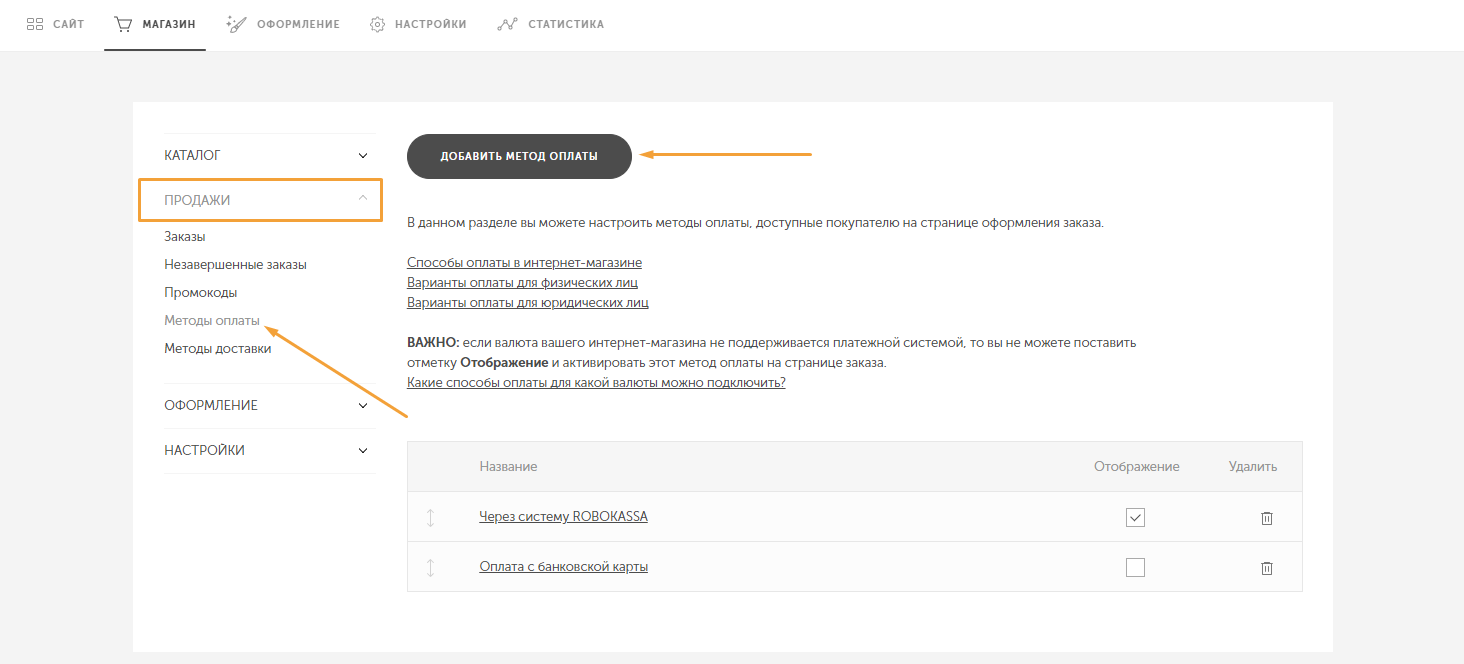This screenshot has height=664, width=1464.
Task: Click the shopping cart icon for МАГАЗИН
Action: click(x=123, y=24)
